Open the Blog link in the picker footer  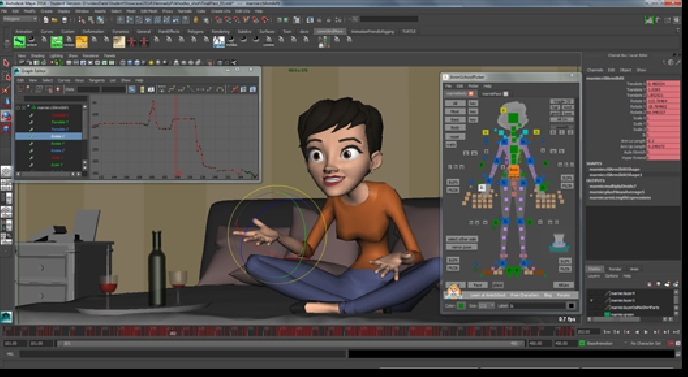(x=548, y=295)
